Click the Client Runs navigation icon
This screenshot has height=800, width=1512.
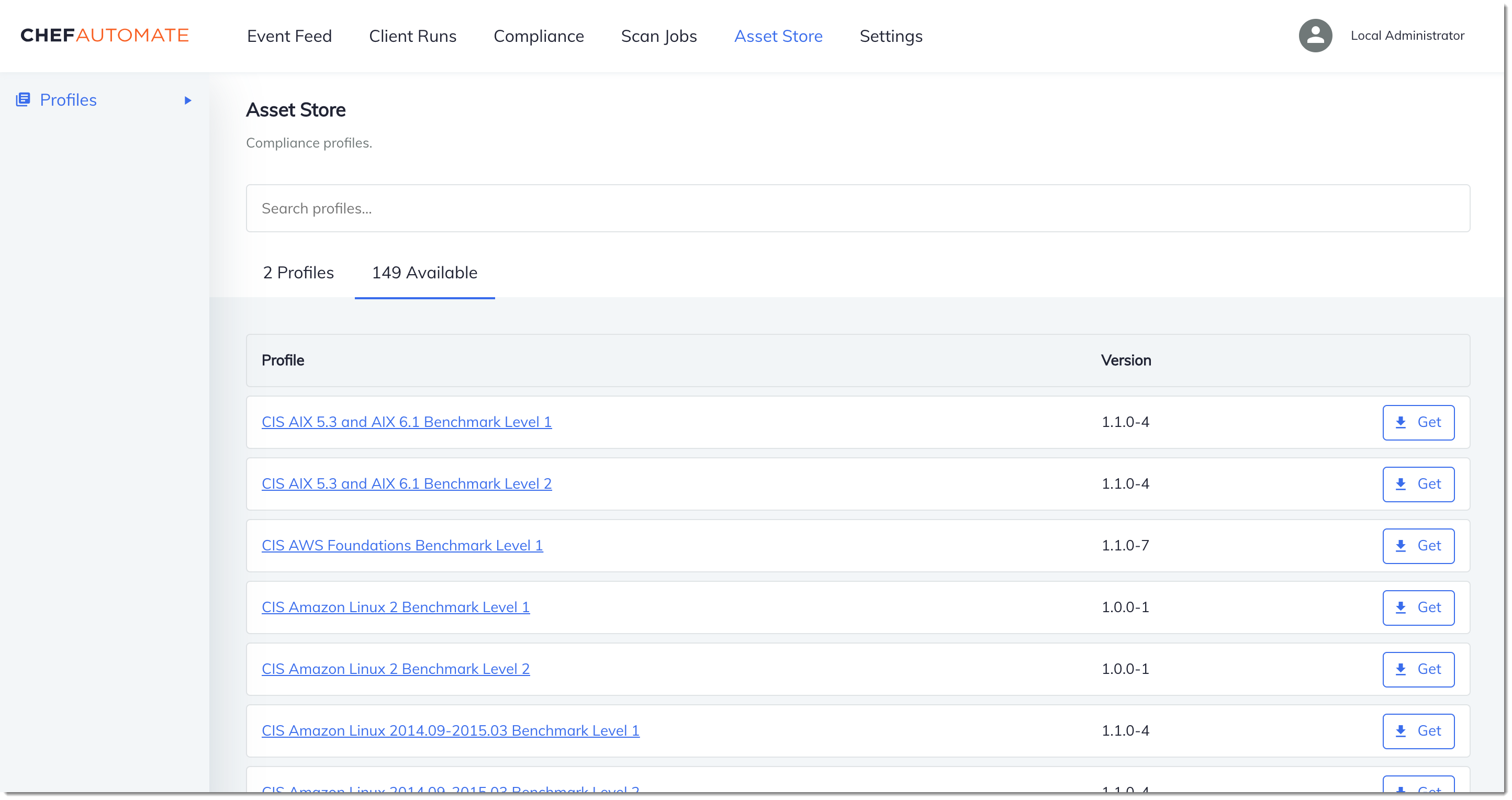point(413,35)
